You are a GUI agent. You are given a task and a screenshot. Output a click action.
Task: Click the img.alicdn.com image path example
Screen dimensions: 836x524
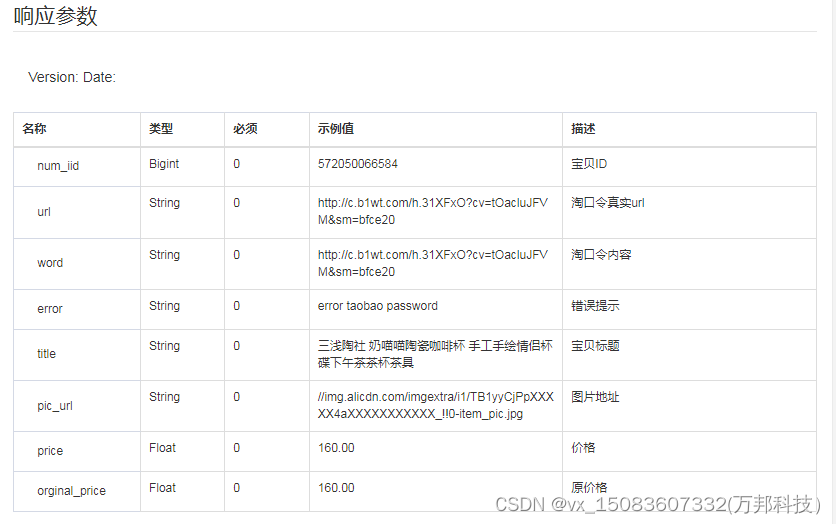(436, 406)
